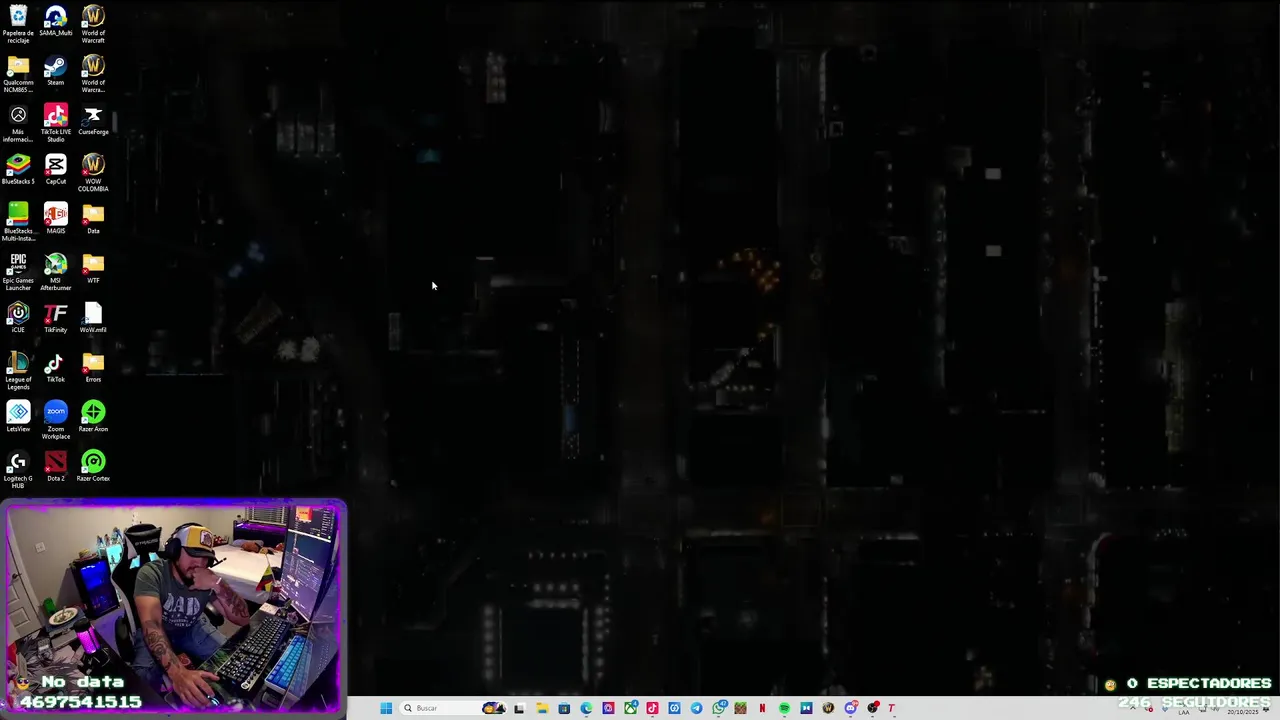Open the Logitech G HUB desktop shortcut
The height and width of the screenshot is (720, 1280).
(18, 470)
